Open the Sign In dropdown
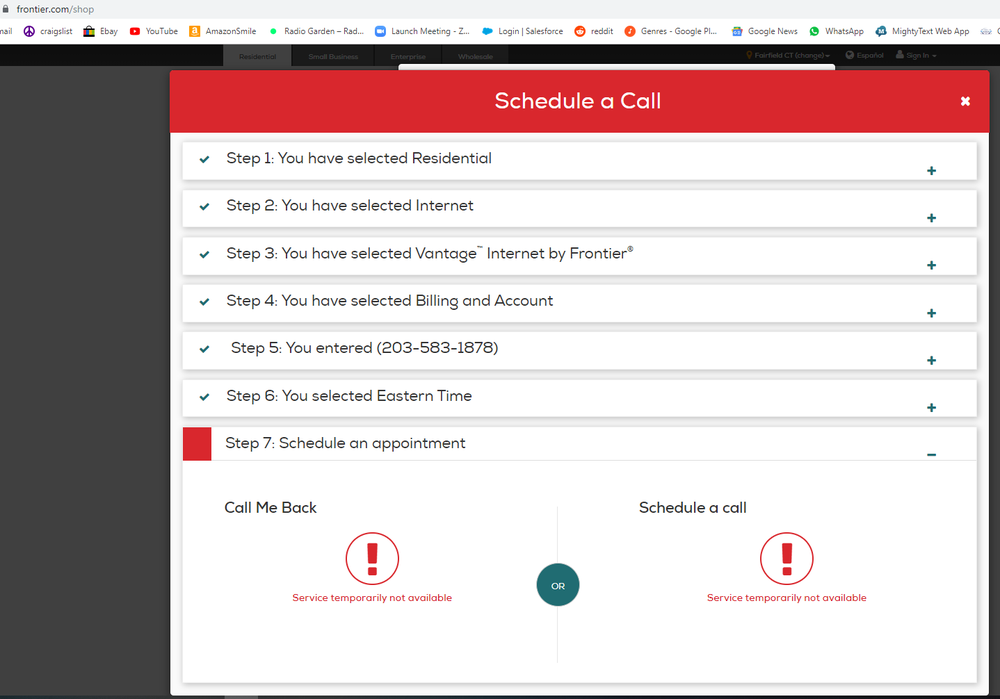This screenshot has width=1000, height=699. [x=916, y=55]
